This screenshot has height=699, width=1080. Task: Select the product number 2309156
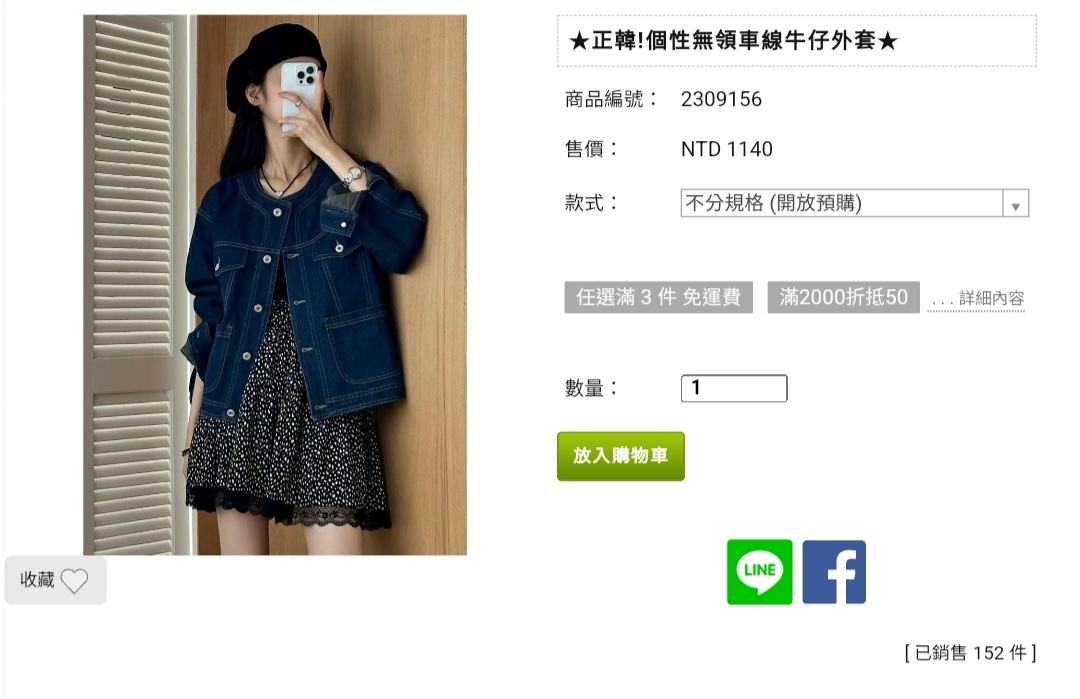tap(721, 99)
